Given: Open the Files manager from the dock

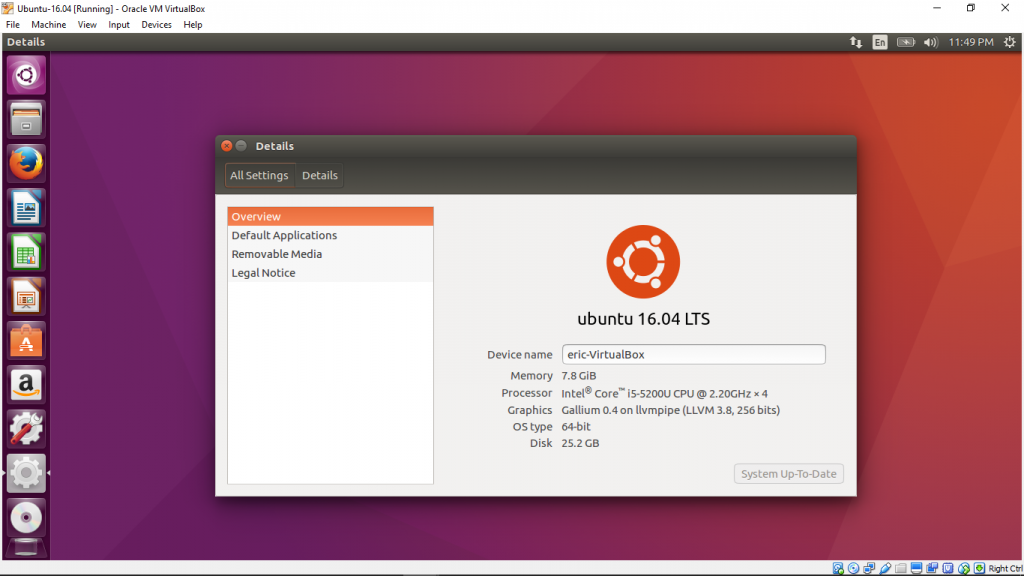Looking at the screenshot, I should [26, 119].
